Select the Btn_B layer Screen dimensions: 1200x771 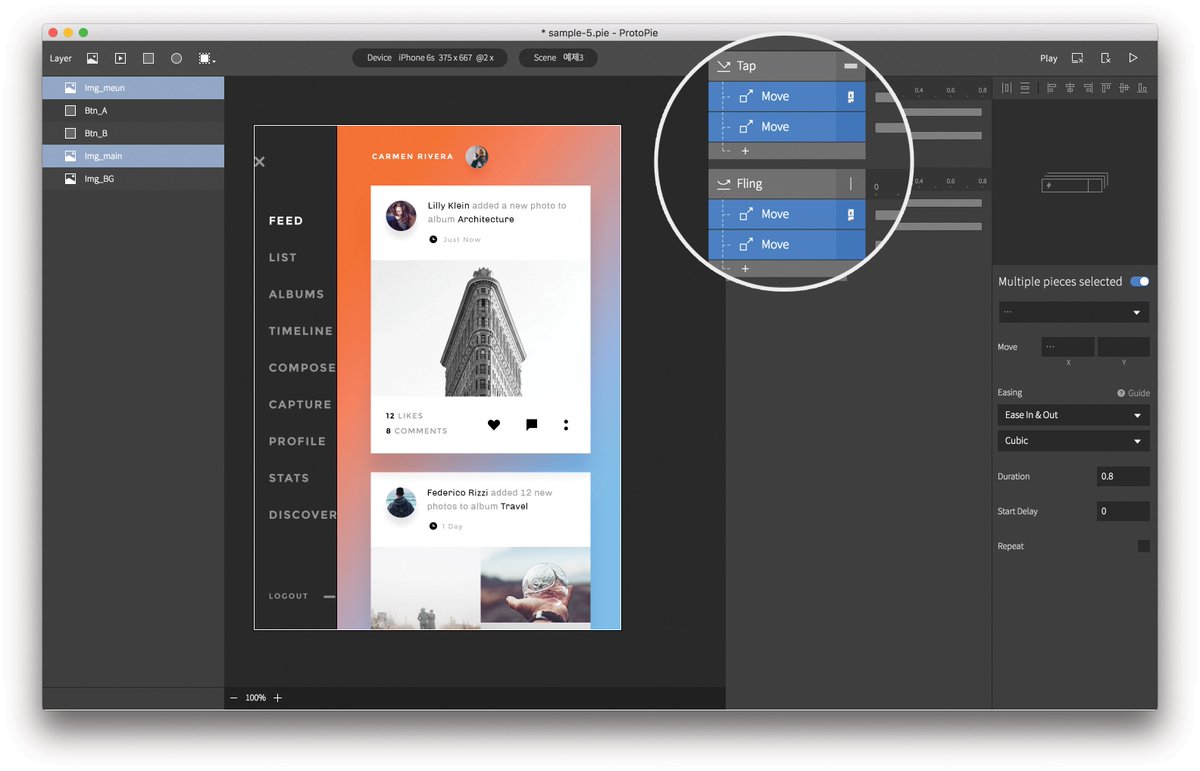(133, 133)
